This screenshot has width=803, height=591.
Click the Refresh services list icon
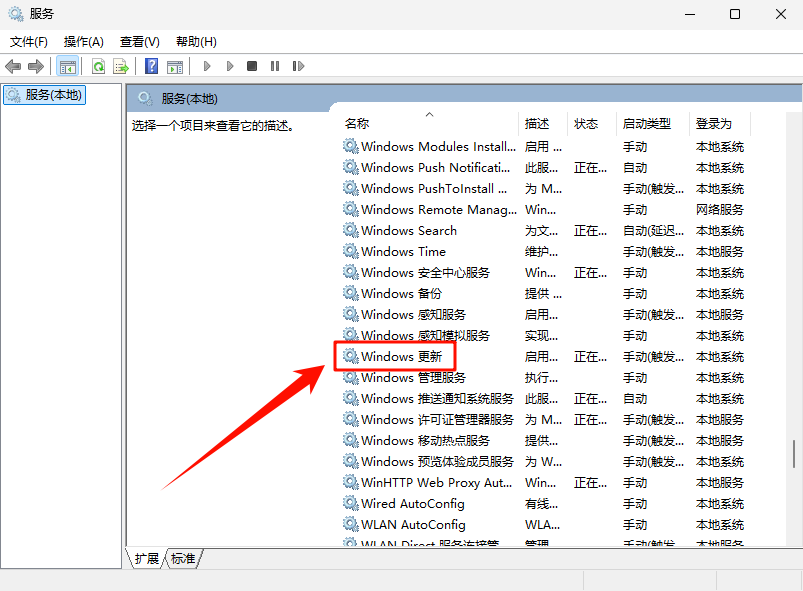[x=98, y=66]
